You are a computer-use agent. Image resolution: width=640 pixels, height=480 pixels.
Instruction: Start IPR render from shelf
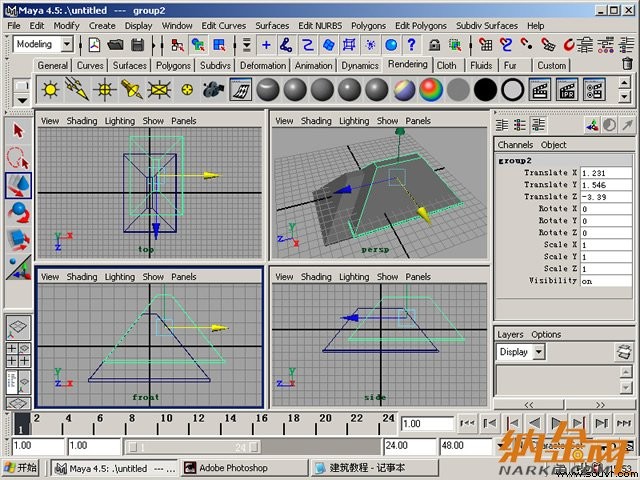click(567, 89)
